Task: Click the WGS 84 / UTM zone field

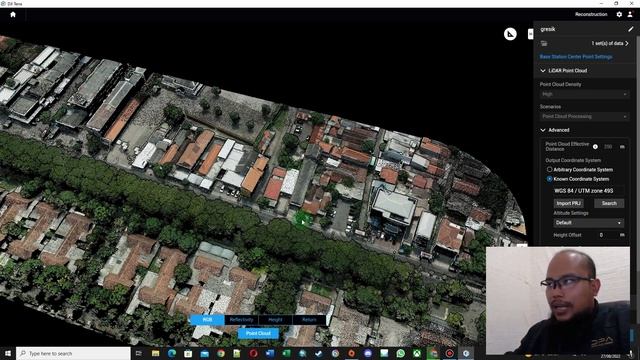Action: [589, 191]
